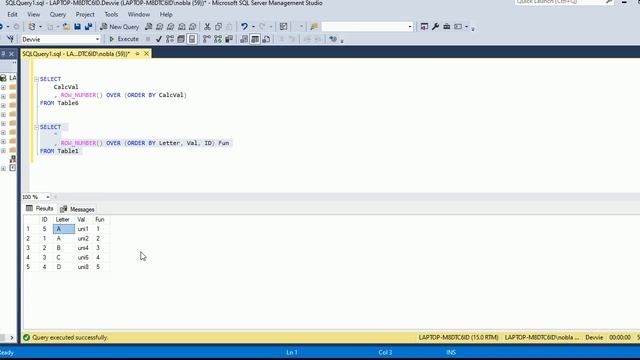
Task: Click the Analysis Services DAX Query icon
Action: 193,27
